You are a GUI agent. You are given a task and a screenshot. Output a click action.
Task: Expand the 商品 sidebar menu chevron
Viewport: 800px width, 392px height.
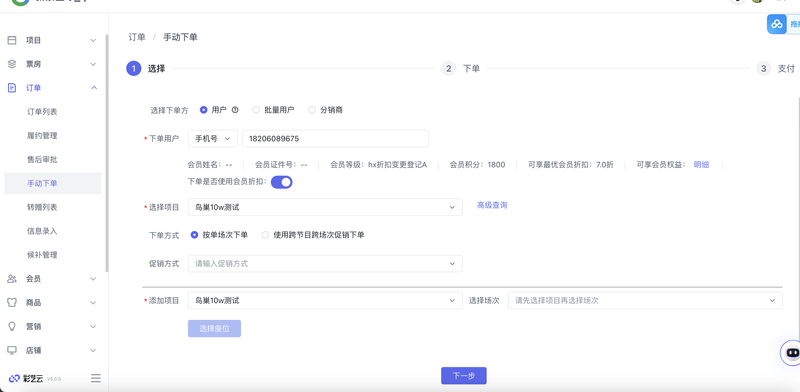(93, 302)
